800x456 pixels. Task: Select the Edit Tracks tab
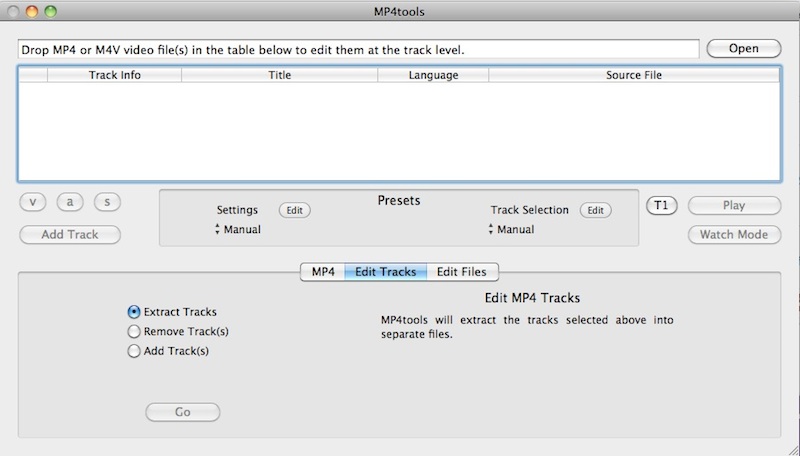click(x=386, y=272)
